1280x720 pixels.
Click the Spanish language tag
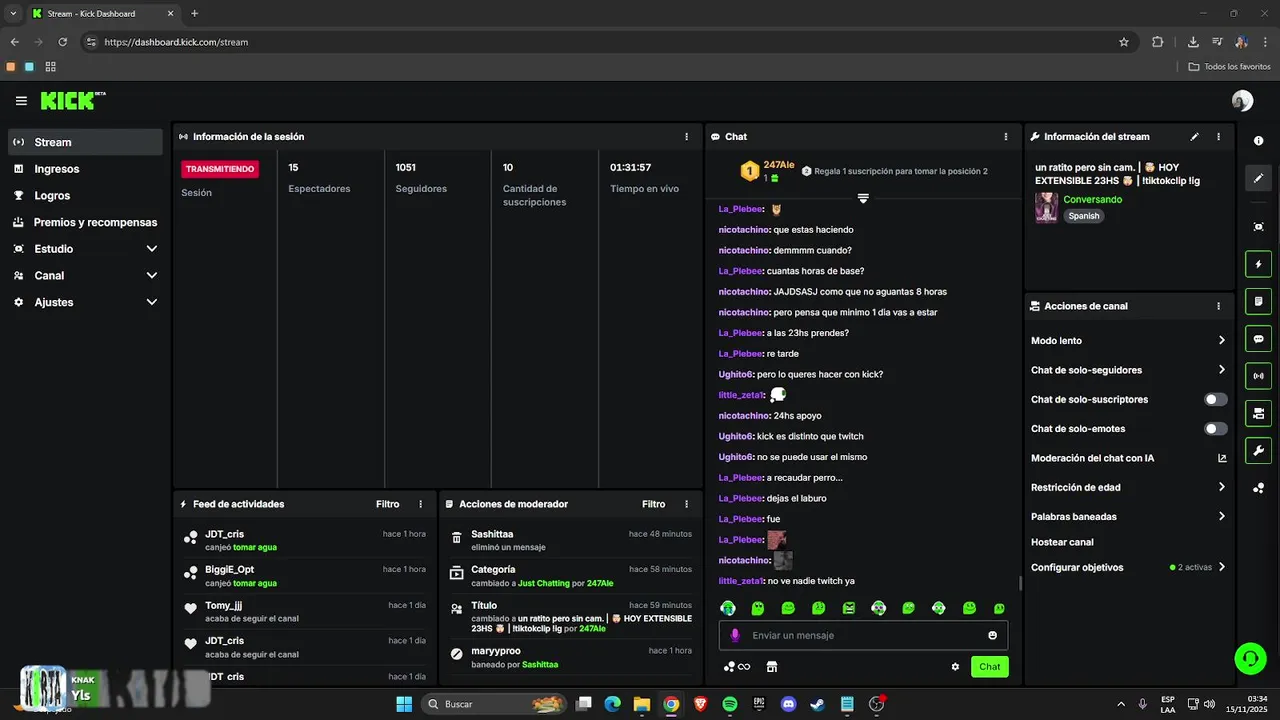pos(1083,216)
